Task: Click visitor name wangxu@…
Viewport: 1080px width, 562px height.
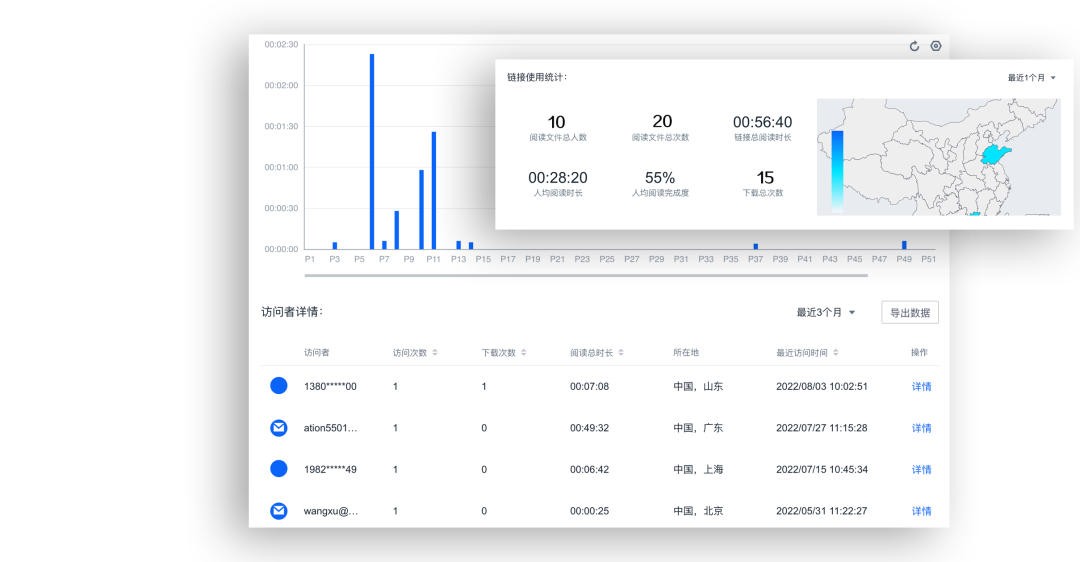Action: click(x=331, y=511)
